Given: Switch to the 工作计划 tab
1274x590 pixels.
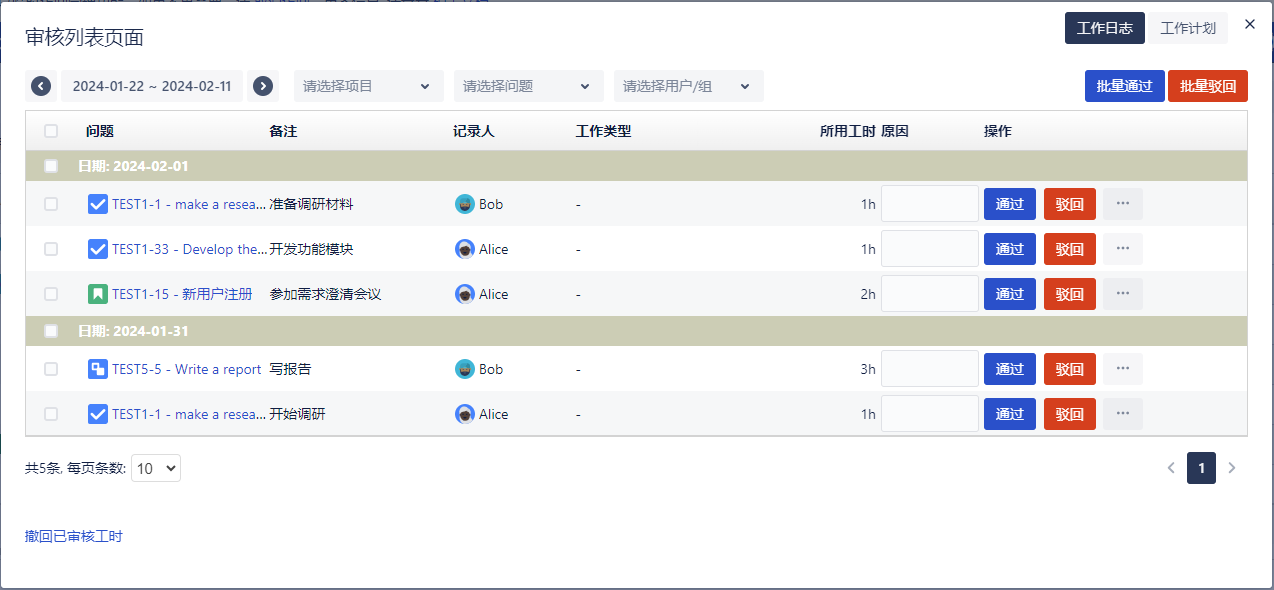Looking at the screenshot, I should [x=1187, y=28].
